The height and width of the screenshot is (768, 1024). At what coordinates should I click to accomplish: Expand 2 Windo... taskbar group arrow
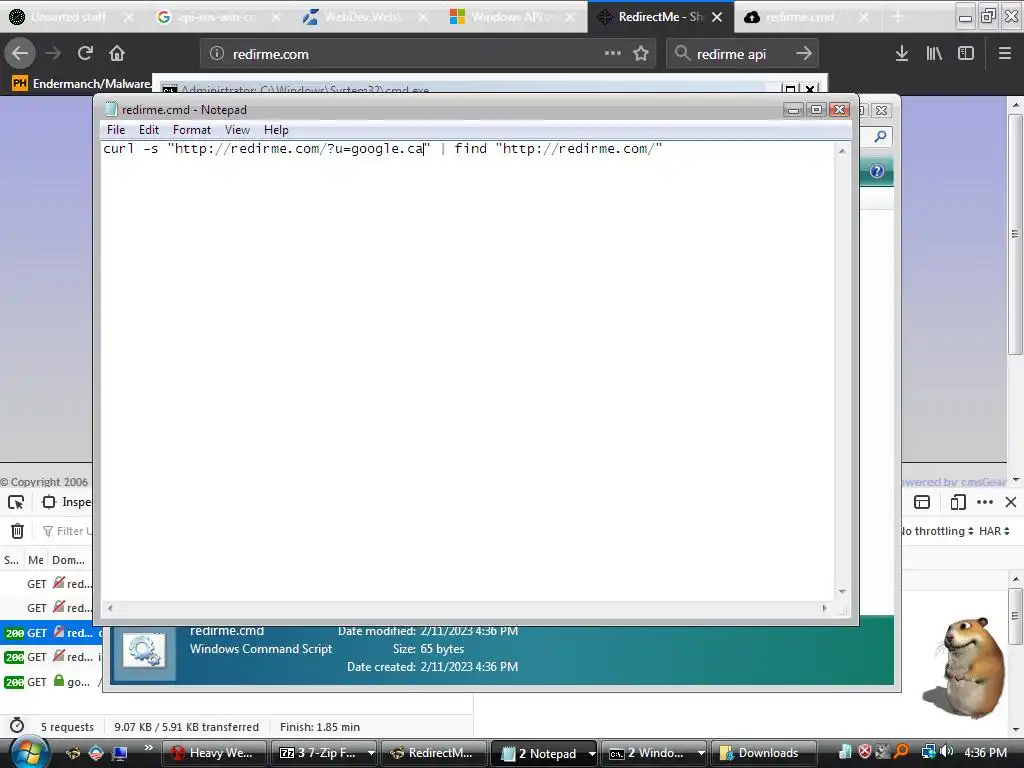[701, 753]
